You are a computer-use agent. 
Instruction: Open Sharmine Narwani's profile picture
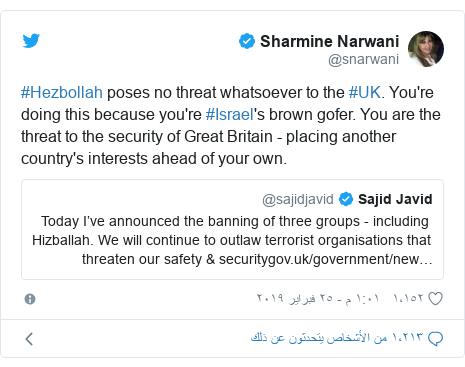[x=426, y=49]
